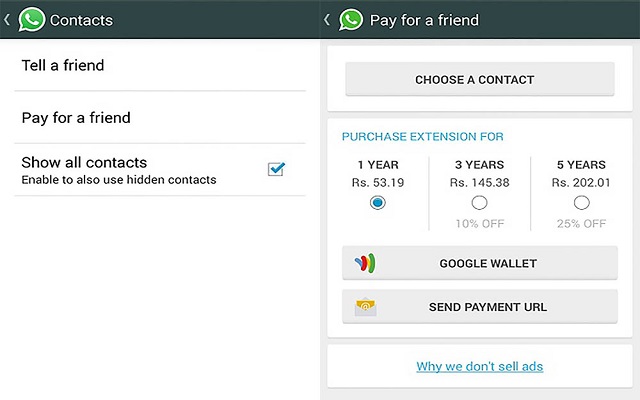Click the Contacts header title
The width and height of the screenshot is (640, 400).
click(81, 20)
